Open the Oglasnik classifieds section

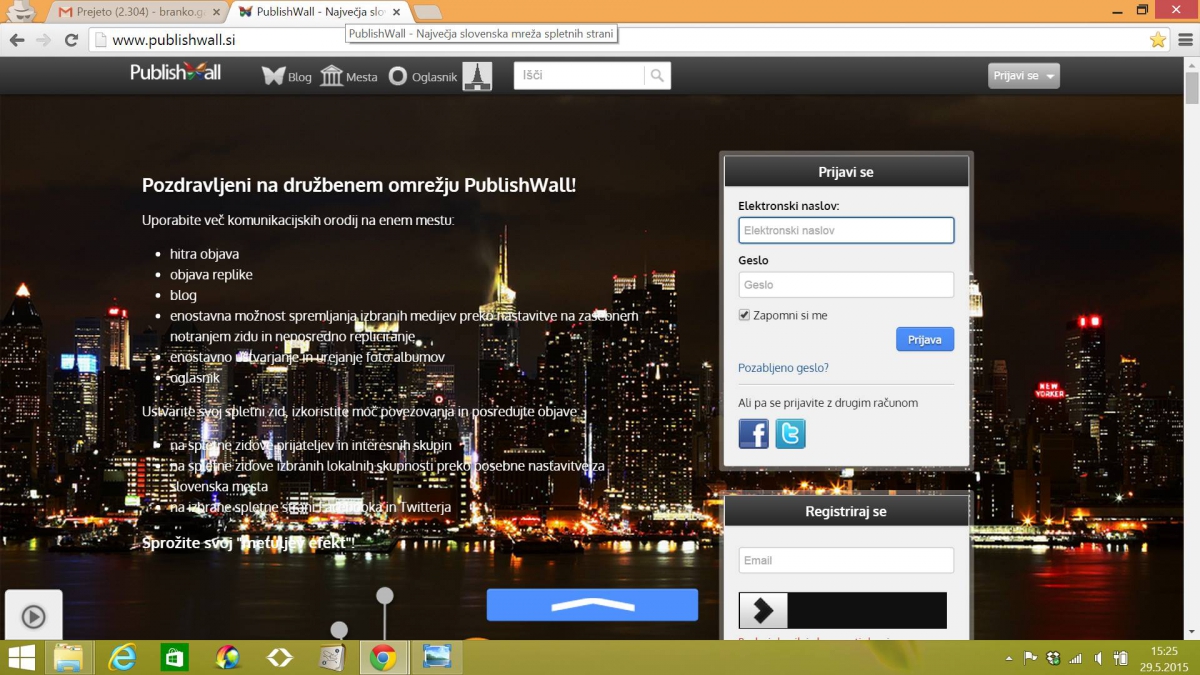(x=423, y=76)
